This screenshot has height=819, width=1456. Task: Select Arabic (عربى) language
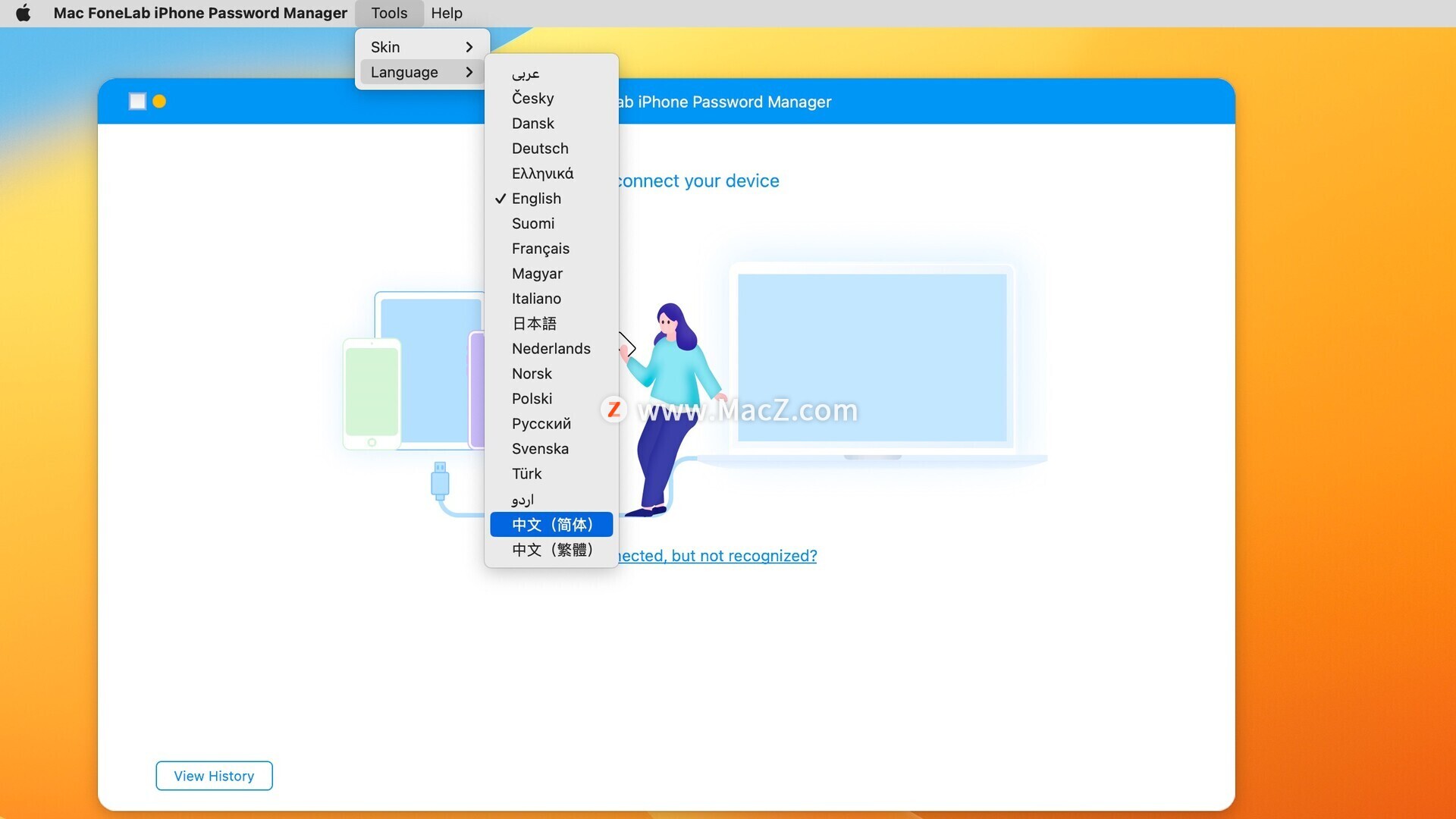click(551, 73)
